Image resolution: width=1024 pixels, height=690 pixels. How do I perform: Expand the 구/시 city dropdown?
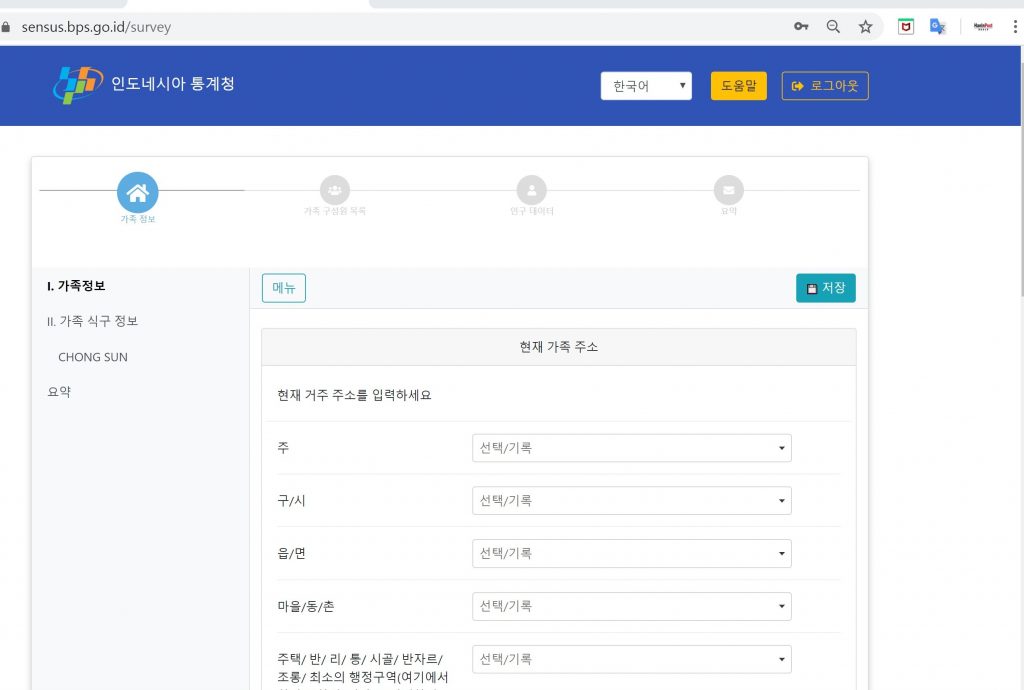tap(631, 500)
